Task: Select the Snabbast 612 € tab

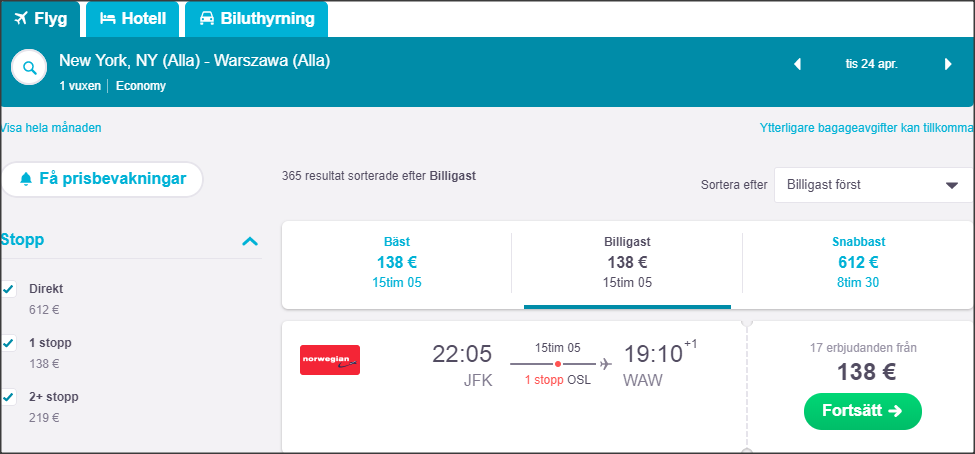Action: pyautogui.click(x=858, y=262)
